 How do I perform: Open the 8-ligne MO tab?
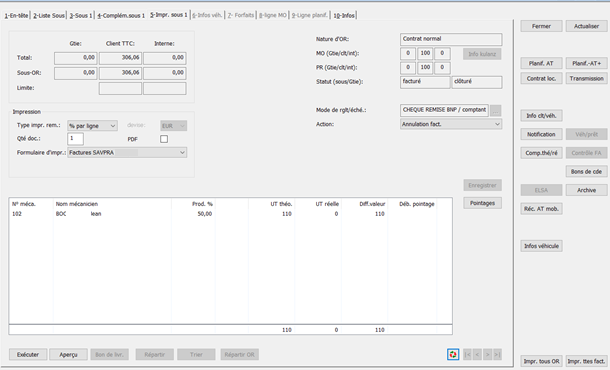[273, 16]
